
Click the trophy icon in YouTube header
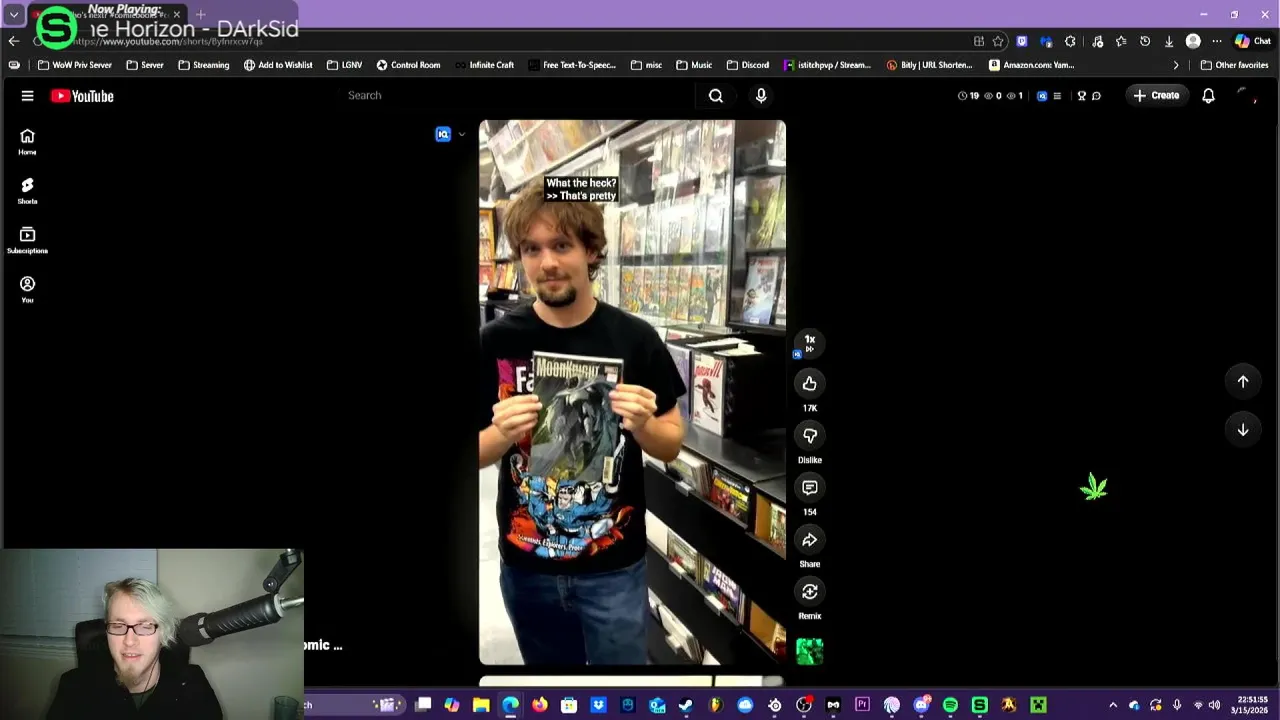[1081, 96]
